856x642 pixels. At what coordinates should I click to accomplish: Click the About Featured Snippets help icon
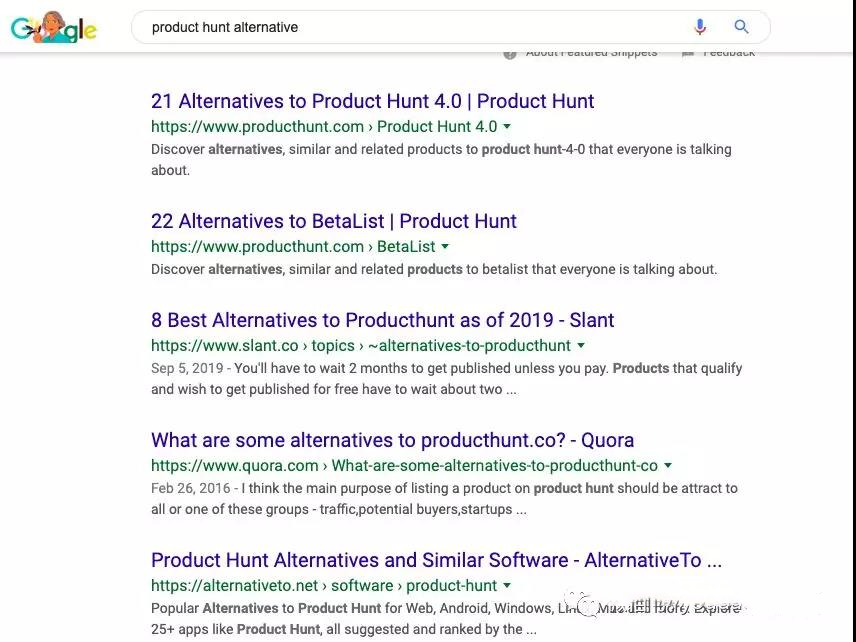click(509, 55)
